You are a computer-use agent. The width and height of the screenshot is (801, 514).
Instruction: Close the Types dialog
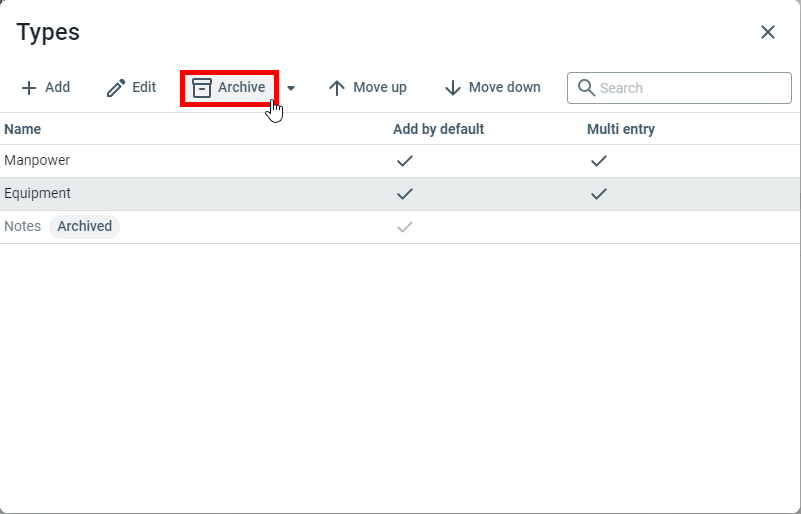[768, 32]
